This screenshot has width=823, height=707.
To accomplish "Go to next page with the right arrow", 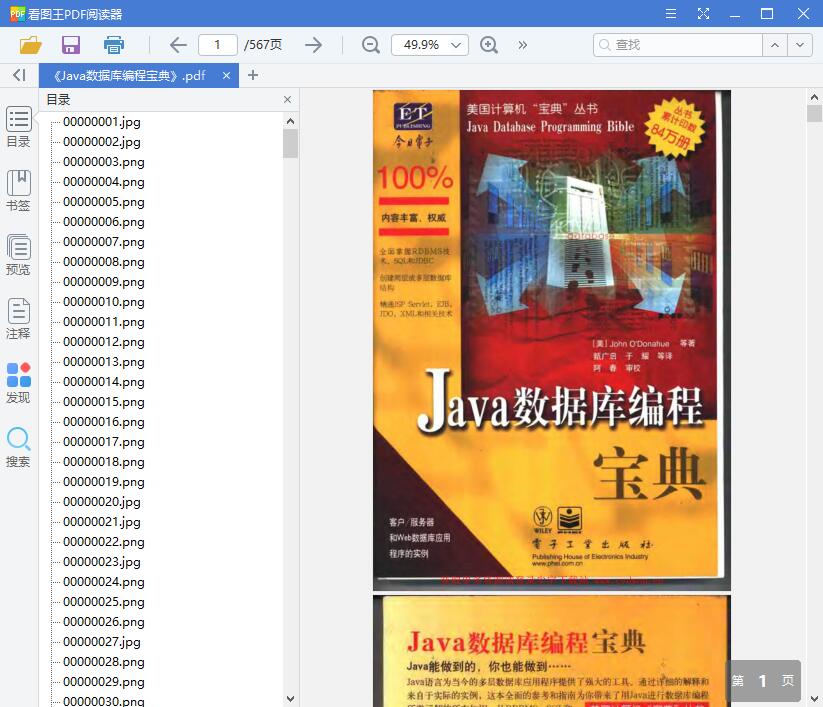I will [x=313, y=45].
